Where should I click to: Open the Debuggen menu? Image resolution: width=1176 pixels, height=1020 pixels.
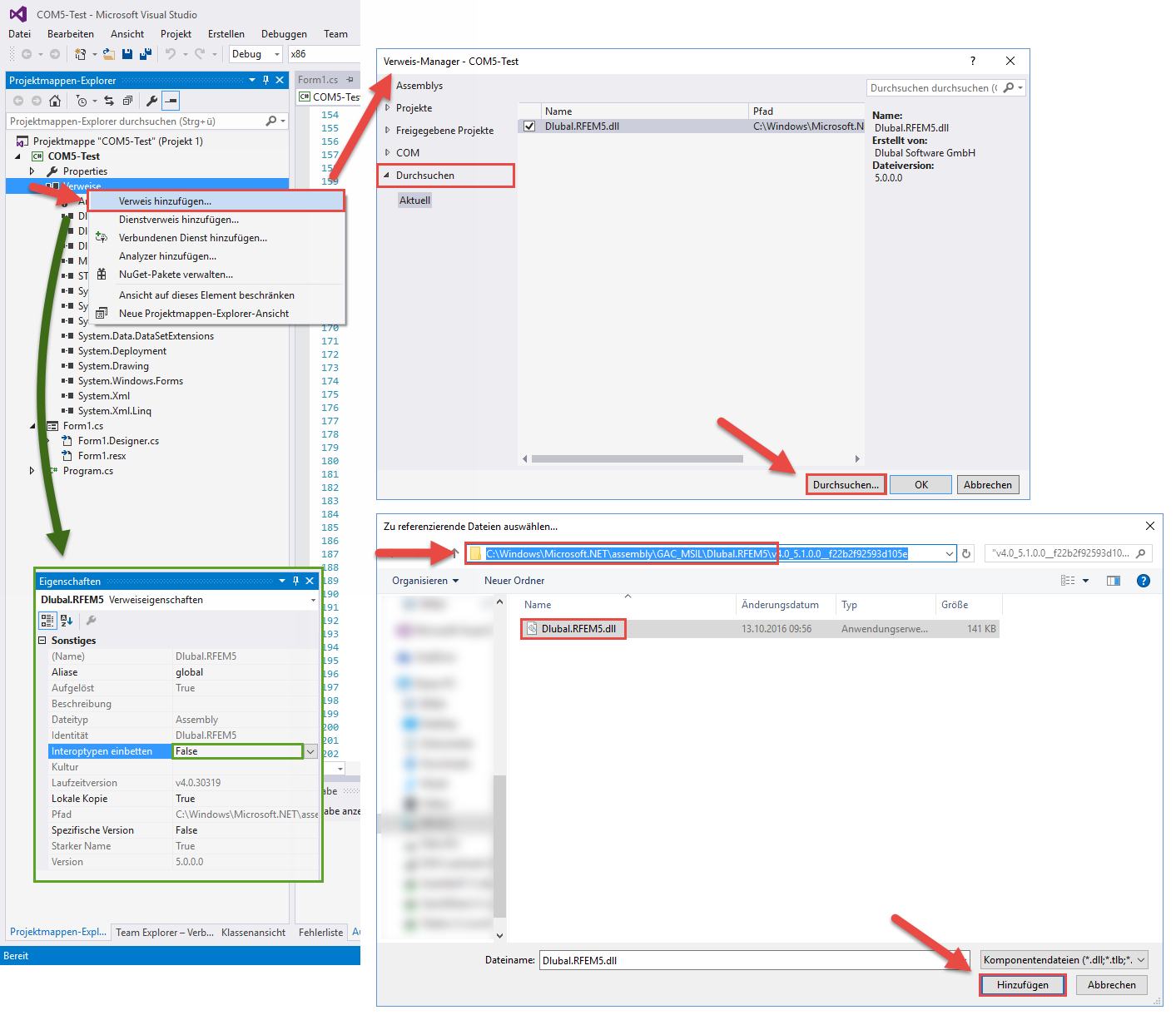click(x=284, y=34)
